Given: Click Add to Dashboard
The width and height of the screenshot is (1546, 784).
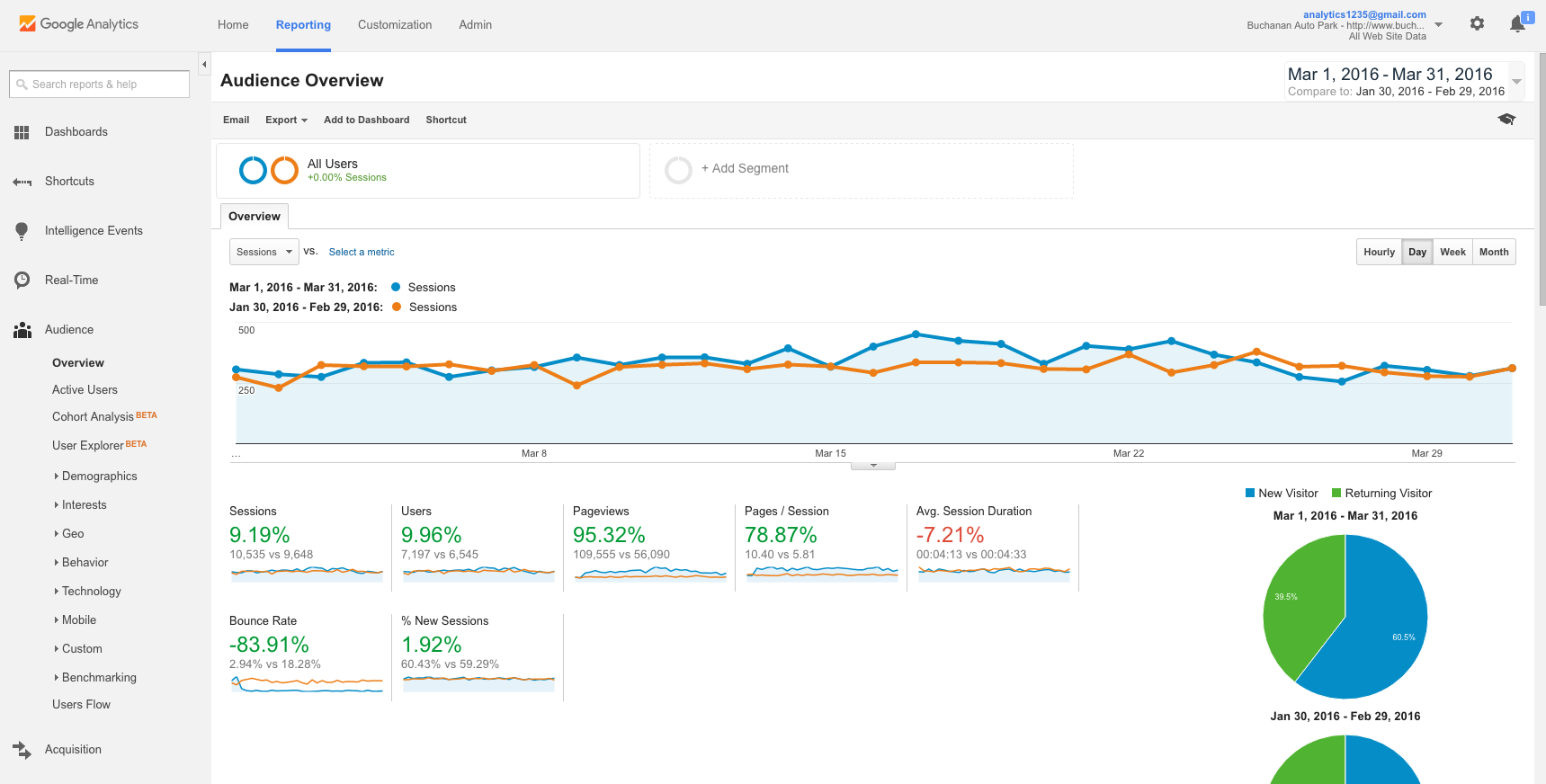Looking at the screenshot, I should (x=366, y=120).
